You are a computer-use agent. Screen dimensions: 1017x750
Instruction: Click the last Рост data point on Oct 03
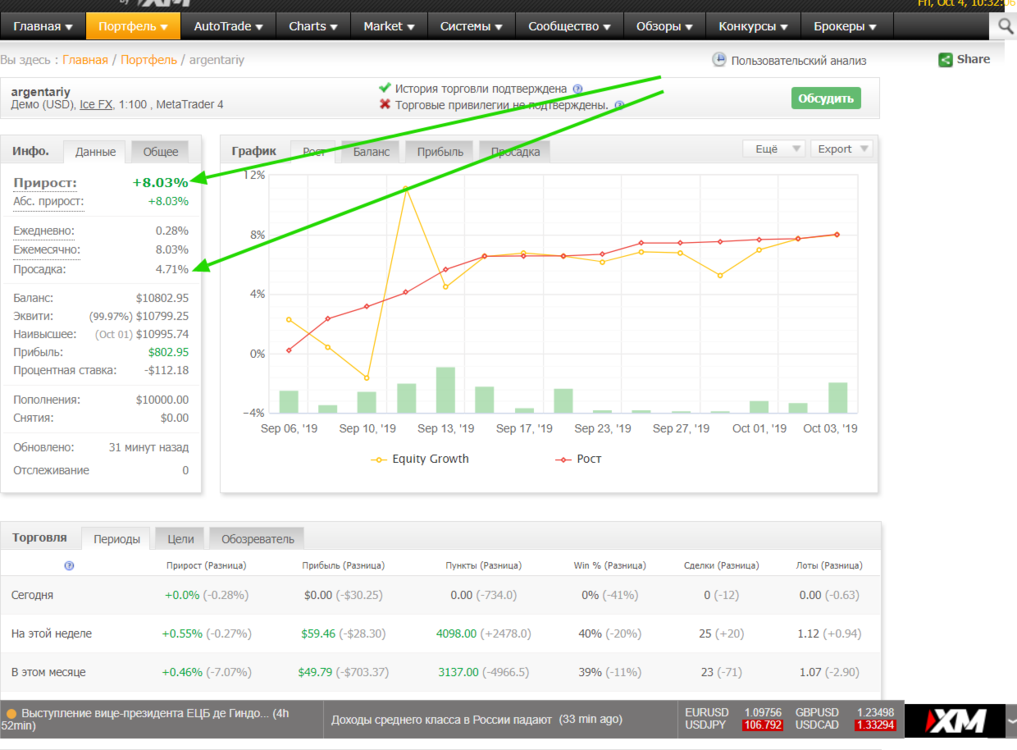pos(837,235)
